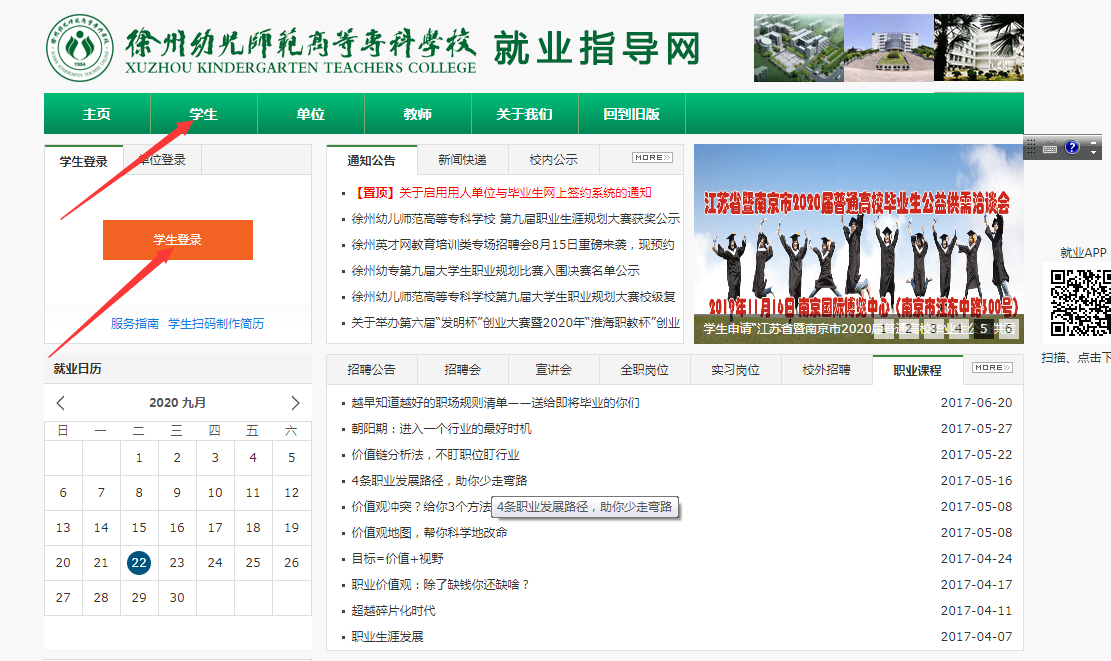Open the floating toolbar keyboard icon

coord(1050,148)
